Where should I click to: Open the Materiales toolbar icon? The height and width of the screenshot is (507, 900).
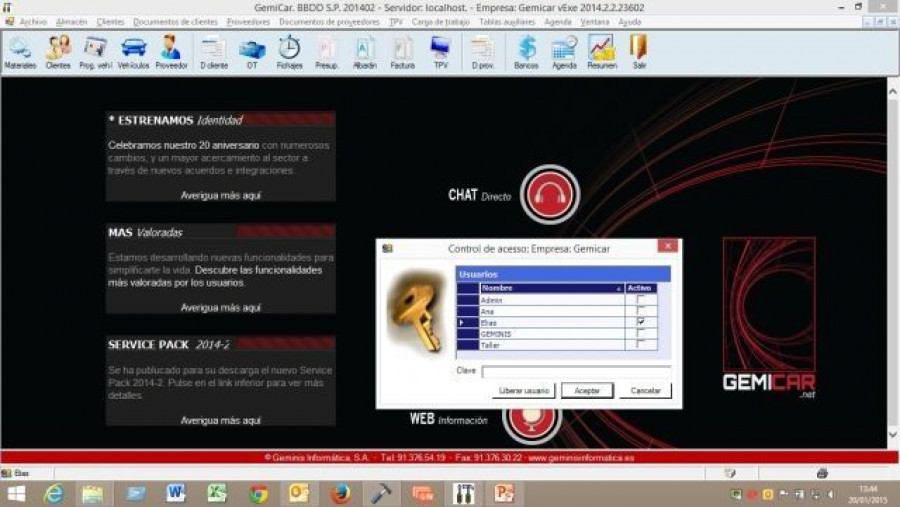coord(20,52)
